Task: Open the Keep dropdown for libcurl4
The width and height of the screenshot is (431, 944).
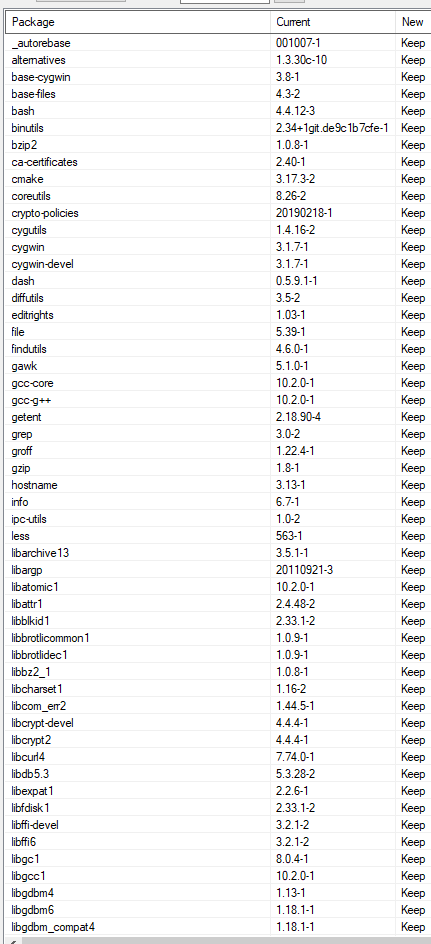Action: 413,757
